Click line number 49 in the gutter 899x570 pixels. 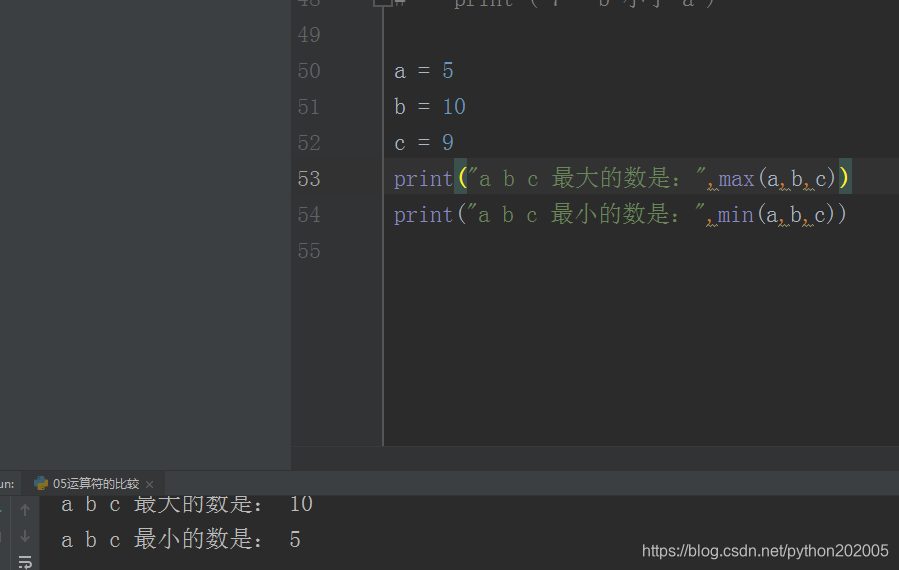(x=308, y=35)
